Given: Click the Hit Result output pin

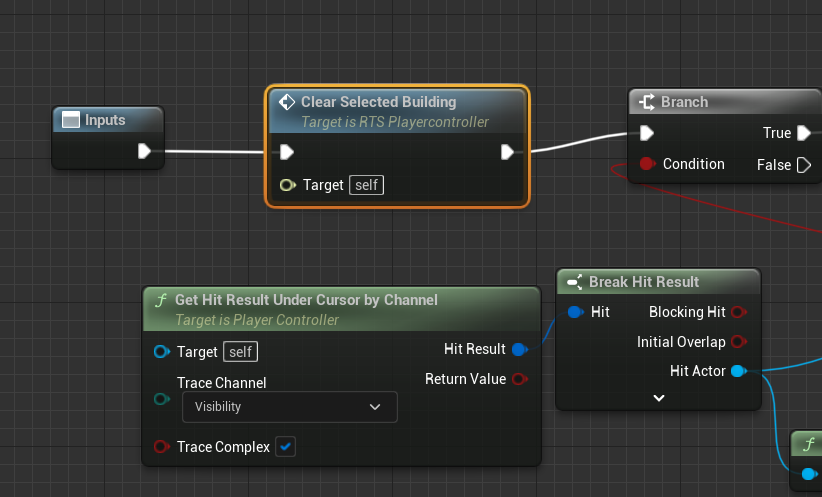Looking at the screenshot, I should (520, 349).
